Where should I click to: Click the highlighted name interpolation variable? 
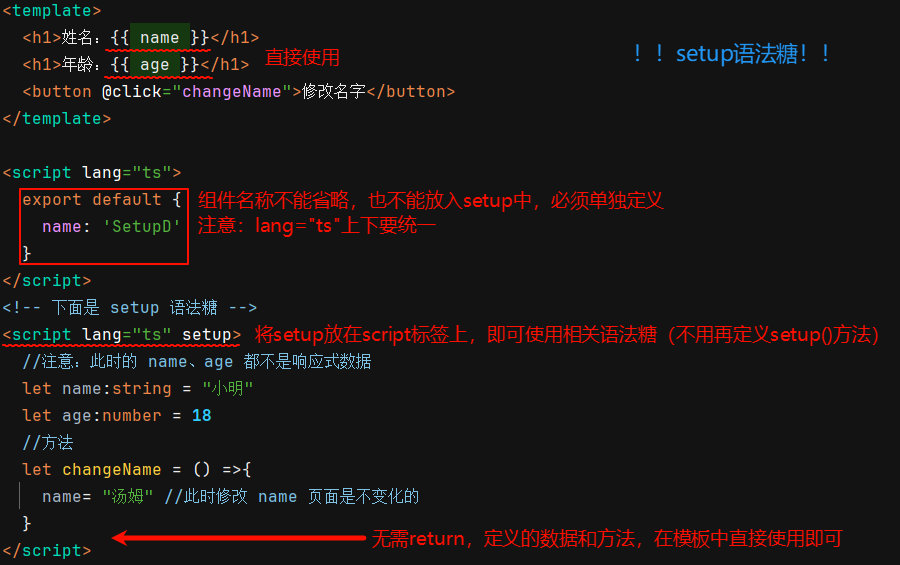(x=159, y=38)
